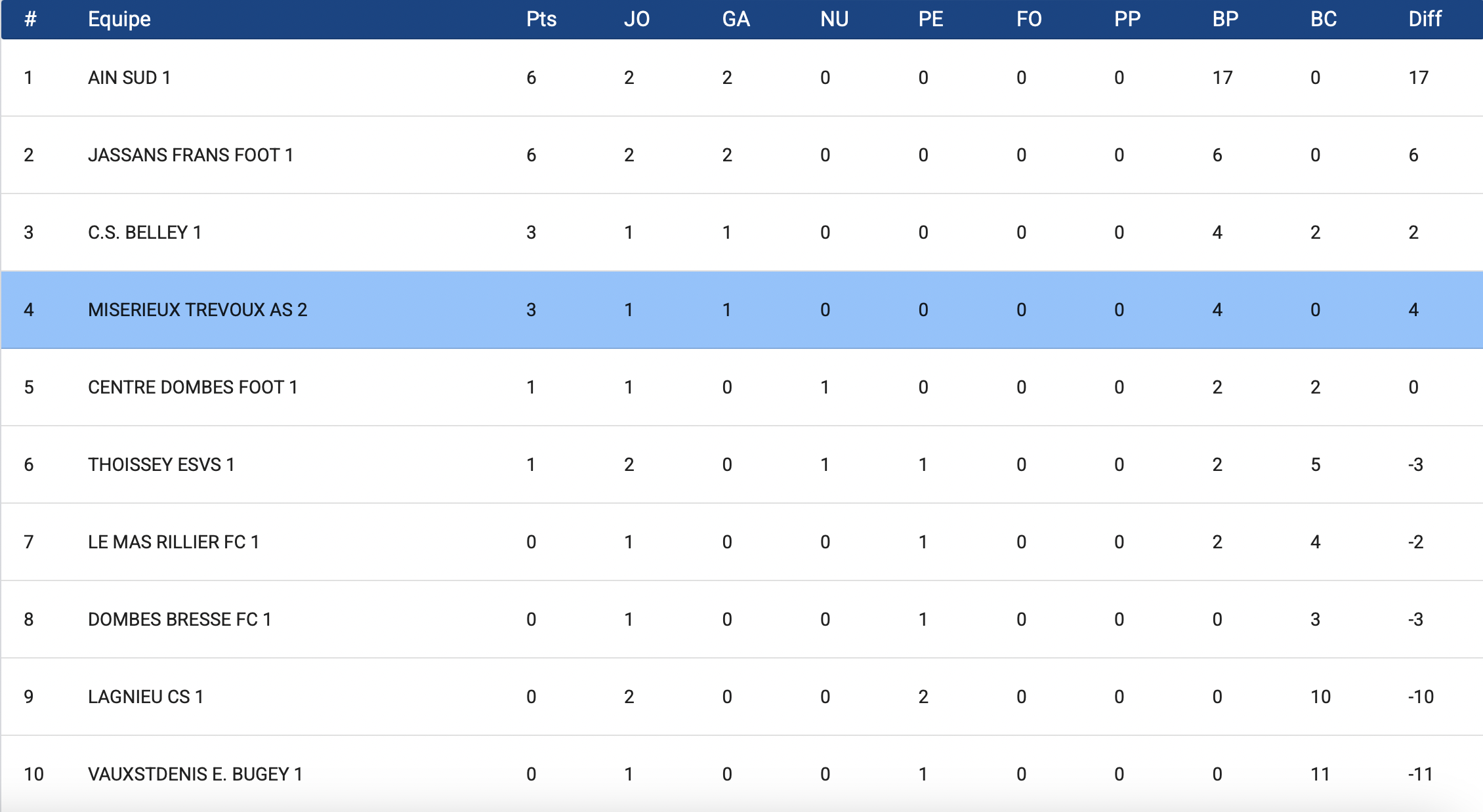Viewport: 1483px width, 812px height.
Task: Select DOMBES BRESSE FC 1 team
Action: tap(179, 620)
